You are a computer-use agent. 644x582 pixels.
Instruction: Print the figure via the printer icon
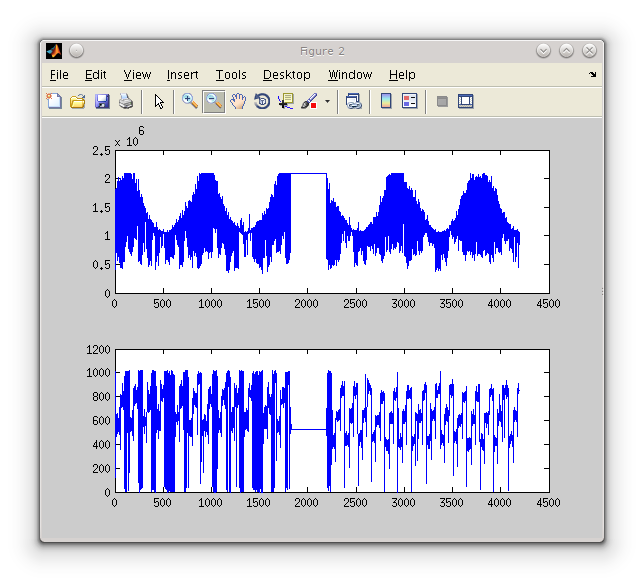coord(126,101)
